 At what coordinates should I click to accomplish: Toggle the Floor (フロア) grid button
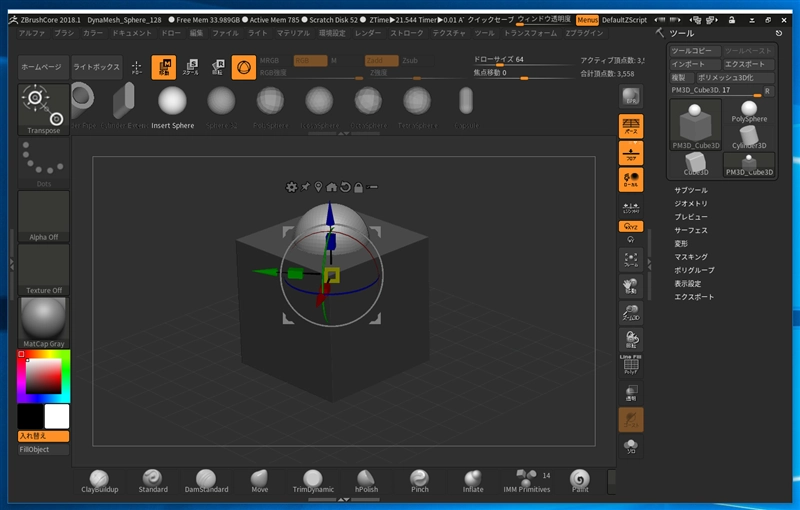tap(631, 153)
